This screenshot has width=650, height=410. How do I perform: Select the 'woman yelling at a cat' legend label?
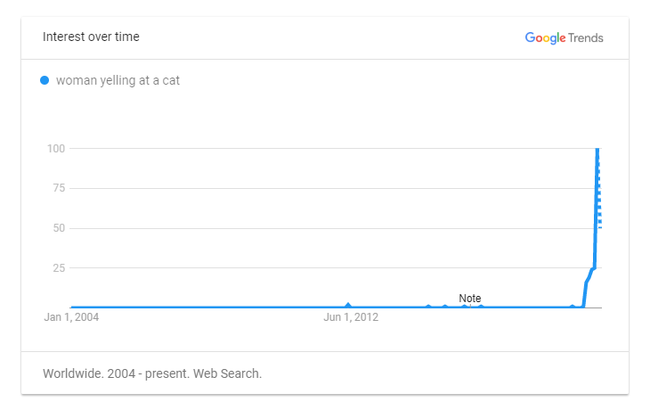[x=118, y=80]
